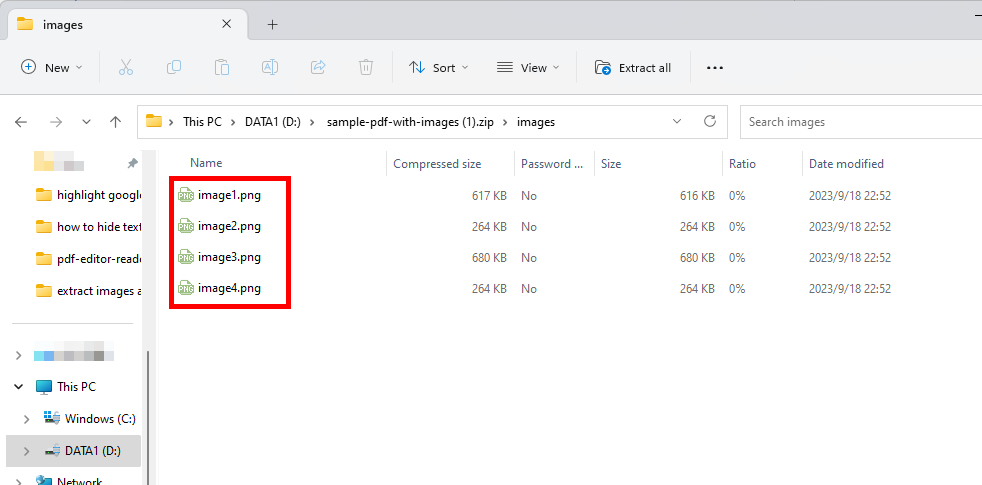Screen dimensions: 982x485
Task: Click the Copy icon in toolbar
Action: [x=174, y=67]
